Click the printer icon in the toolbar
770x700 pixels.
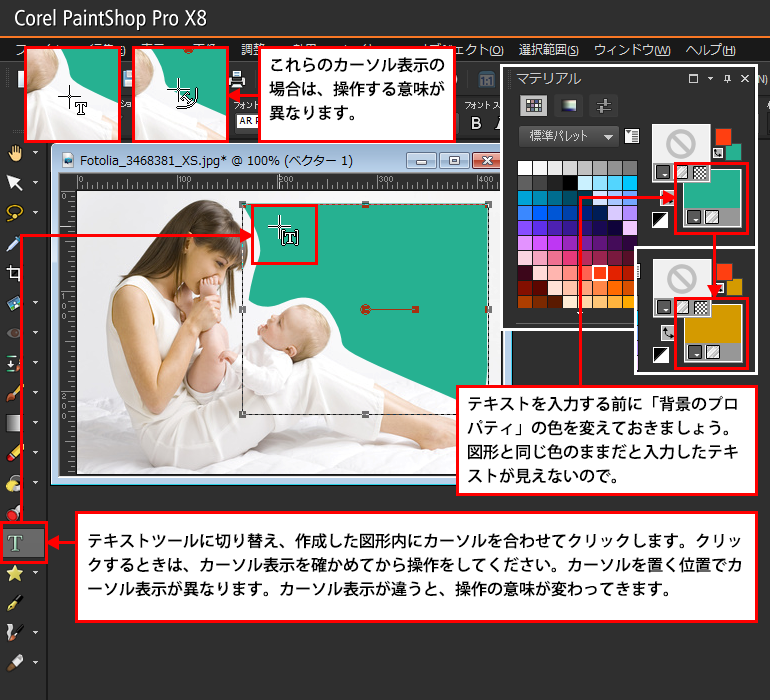(x=238, y=79)
